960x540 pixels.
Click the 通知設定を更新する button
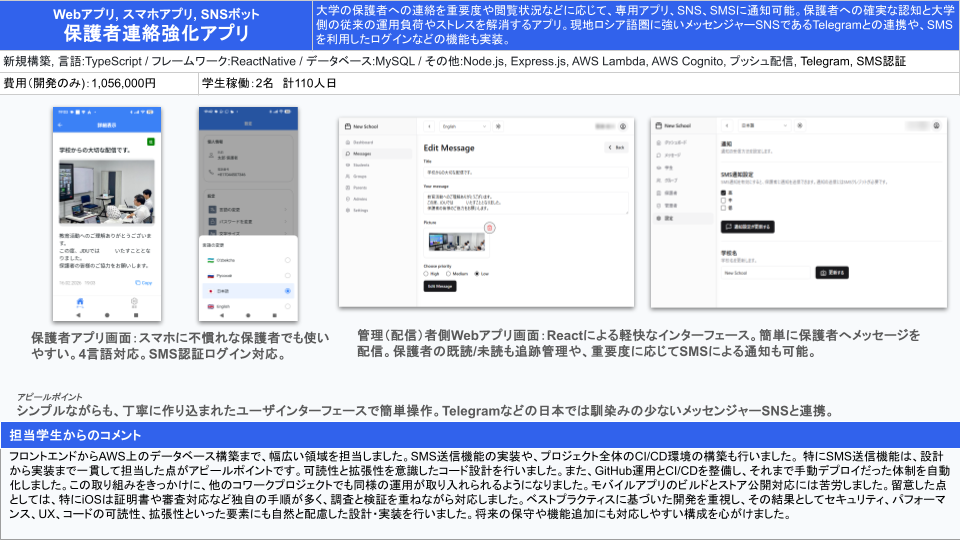[748, 227]
